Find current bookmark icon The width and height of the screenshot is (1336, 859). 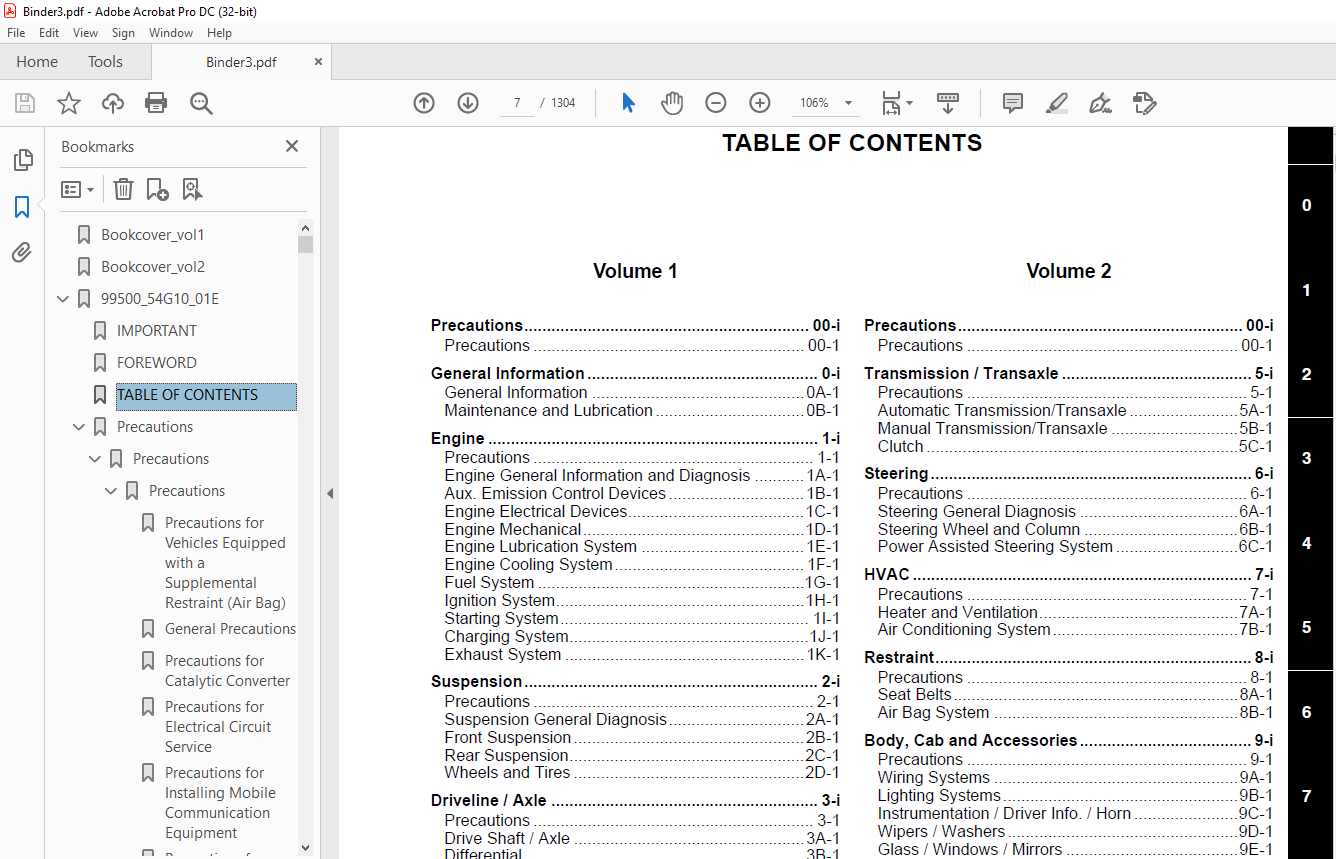pyautogui.click(x=192, y=189)
